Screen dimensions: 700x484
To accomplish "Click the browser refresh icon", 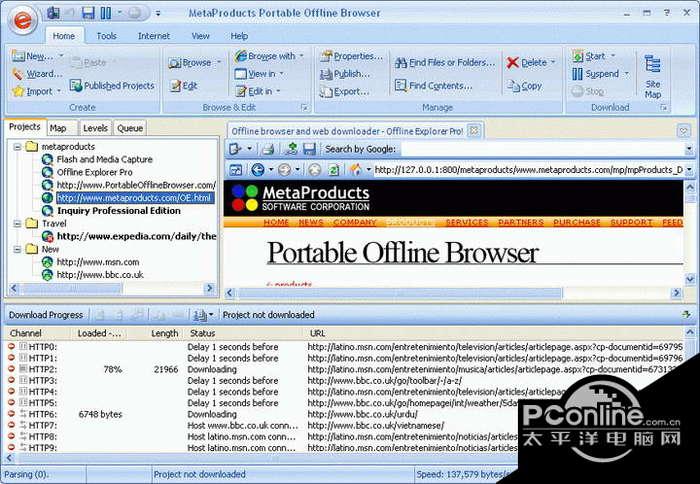I will (x=333, y=170).
